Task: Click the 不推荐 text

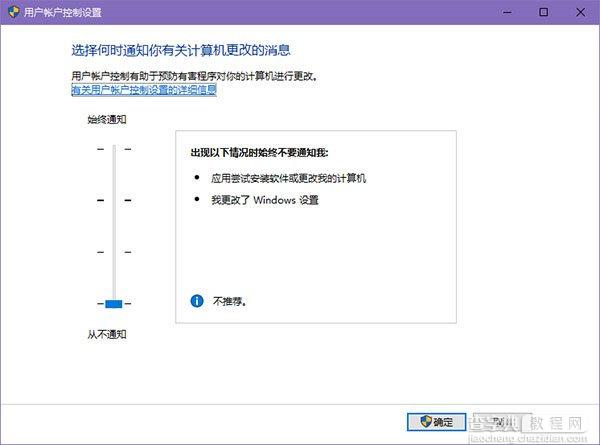Action: click(230, 302)
